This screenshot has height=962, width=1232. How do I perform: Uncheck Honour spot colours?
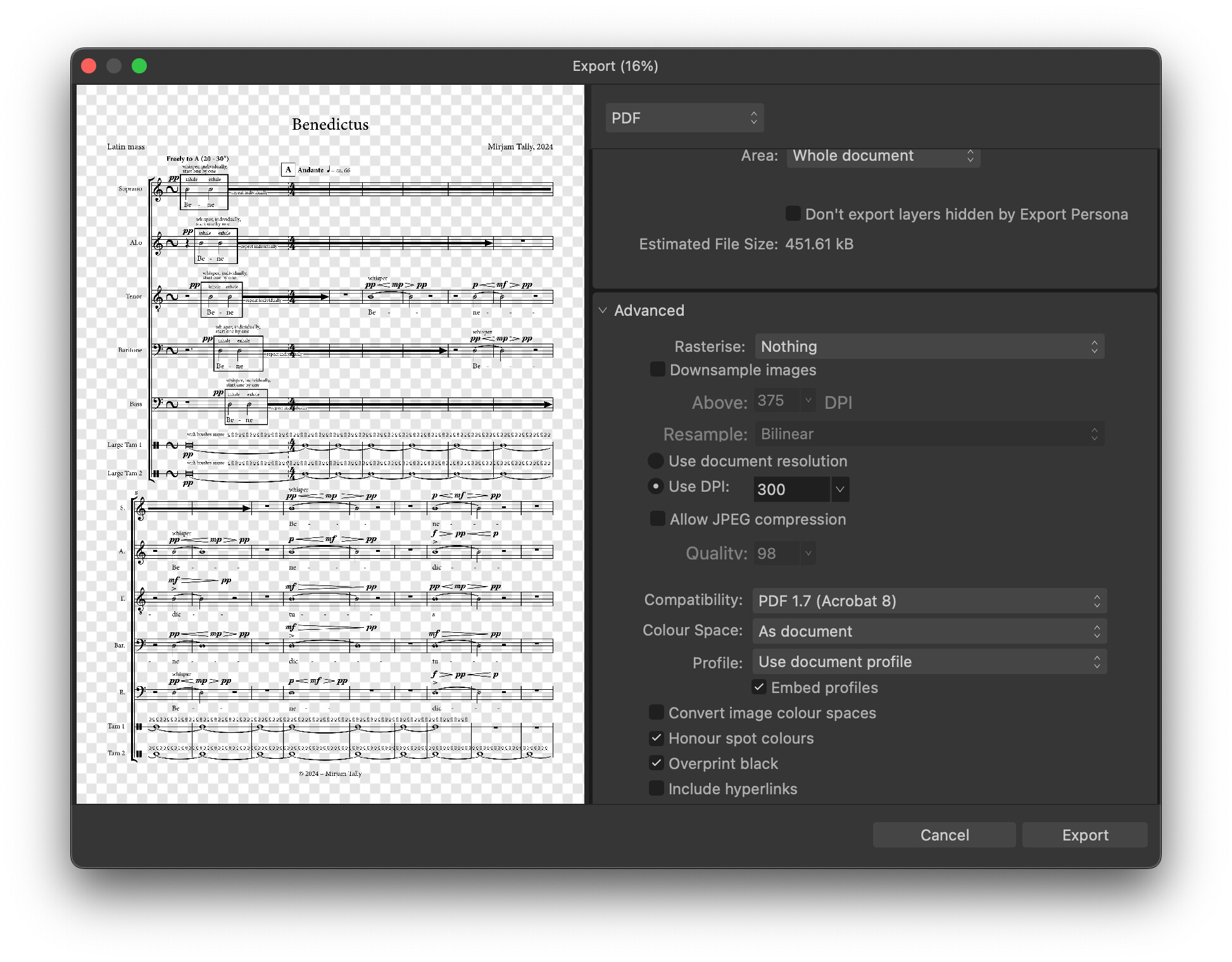(x=657, y=738)
